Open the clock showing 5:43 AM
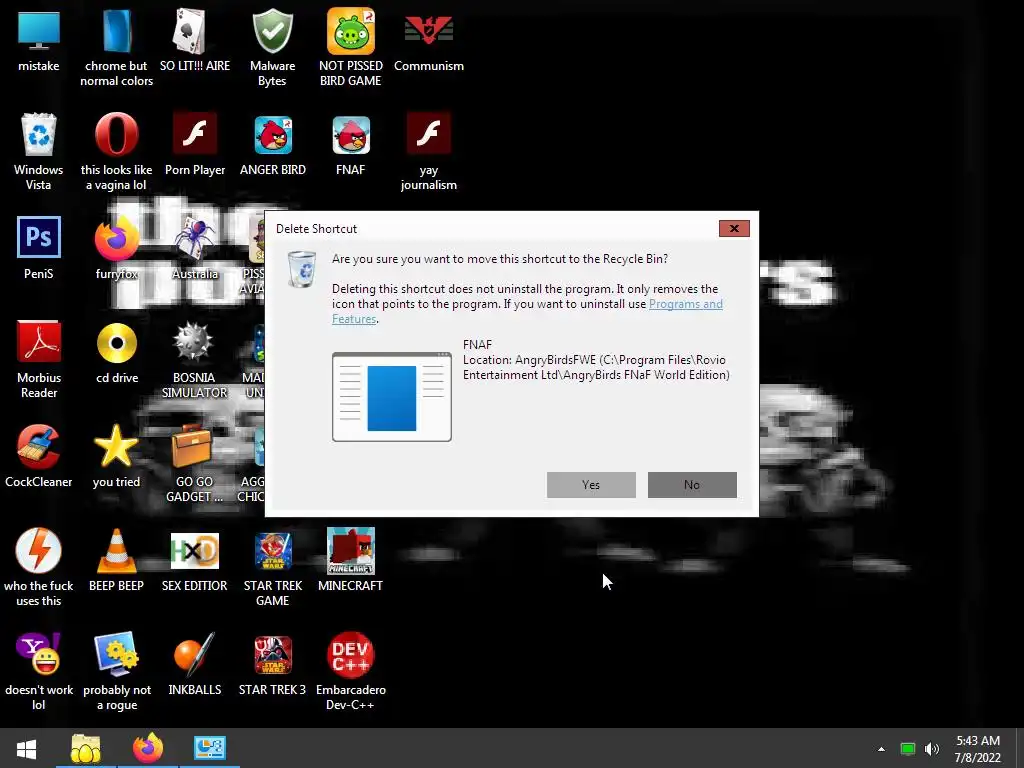Viewport: 1024px width, 768px height. [978, 749]
